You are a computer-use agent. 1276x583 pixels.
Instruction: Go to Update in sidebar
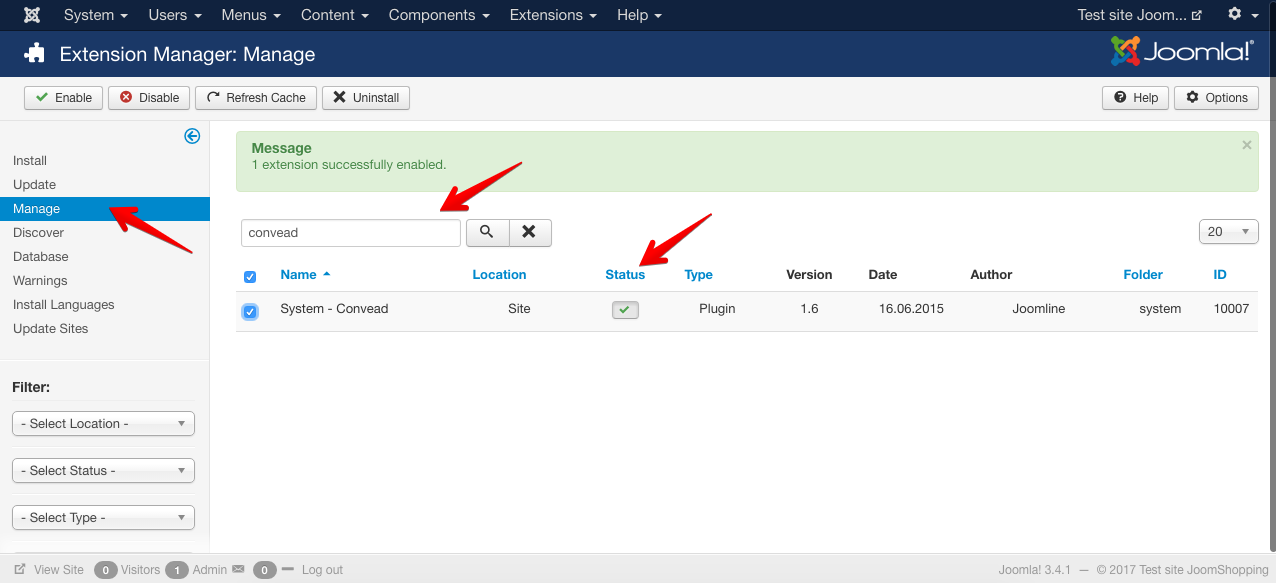[34, 185]
